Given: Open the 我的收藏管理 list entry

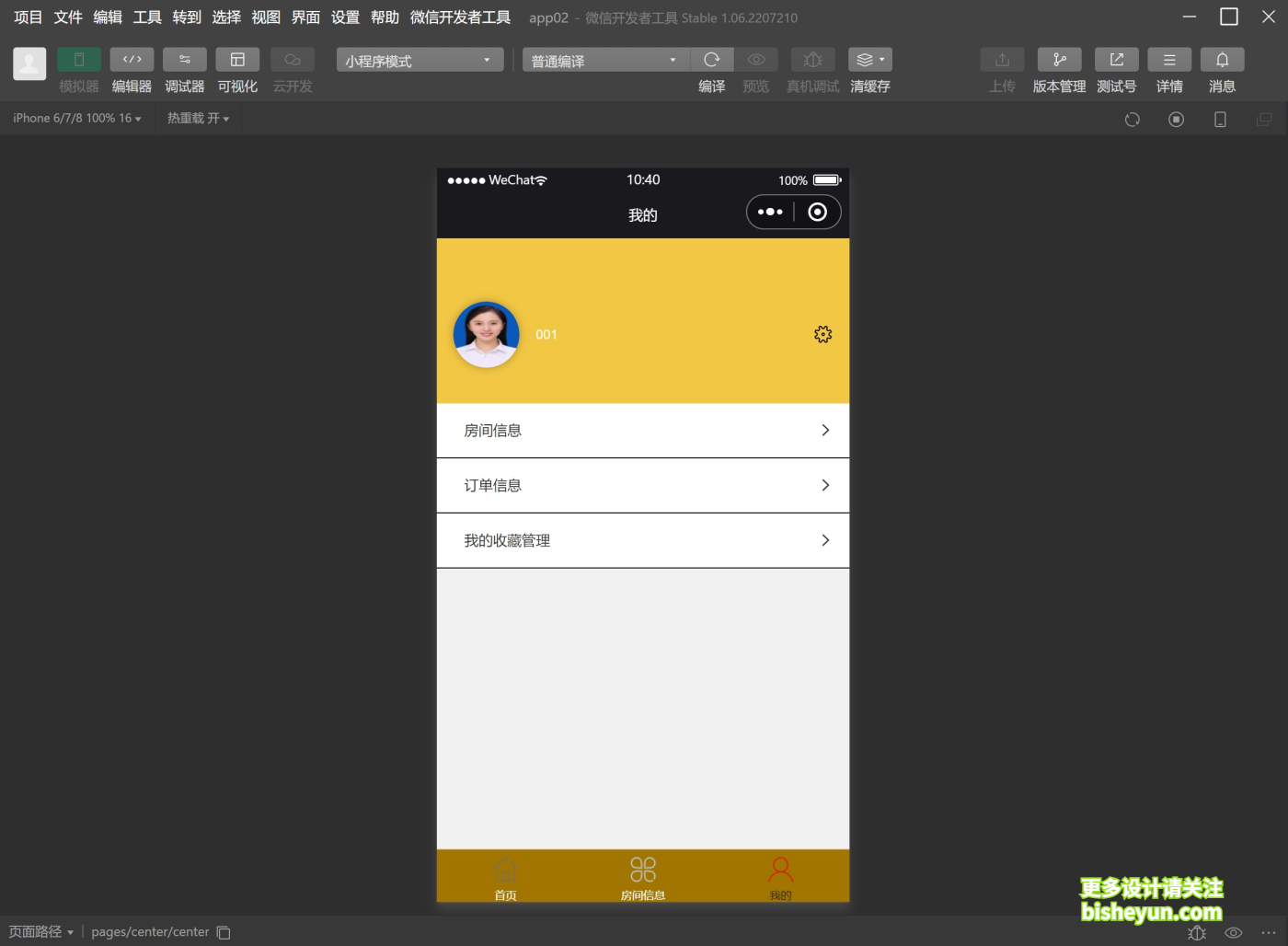Looking at the screenshot, I should pyautogui.click(x=642, y=541).
